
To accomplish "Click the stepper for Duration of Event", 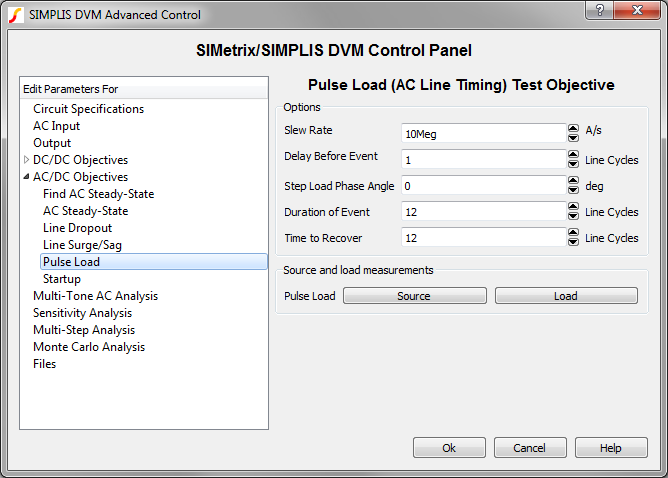I will [573, 211].
